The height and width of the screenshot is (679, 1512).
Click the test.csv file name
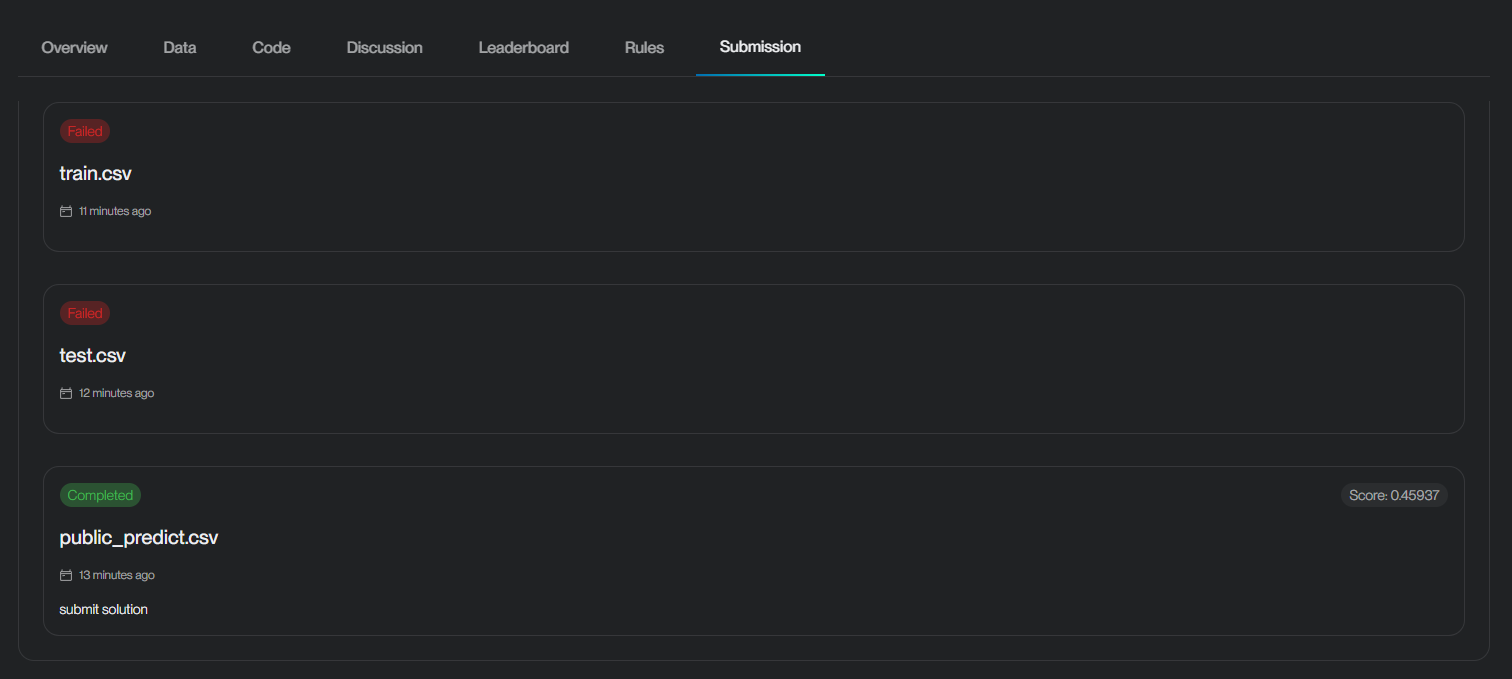click(x=92, y=355)
